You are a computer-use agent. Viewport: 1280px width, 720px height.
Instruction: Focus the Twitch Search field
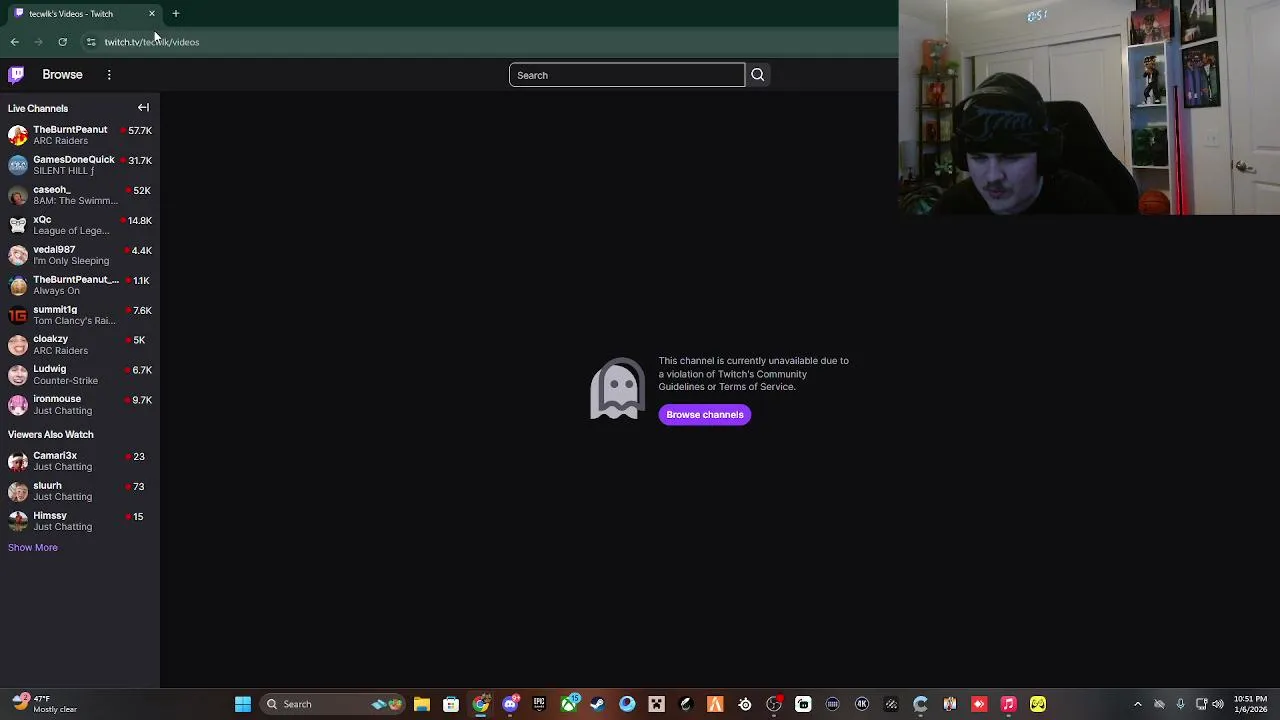627,75
